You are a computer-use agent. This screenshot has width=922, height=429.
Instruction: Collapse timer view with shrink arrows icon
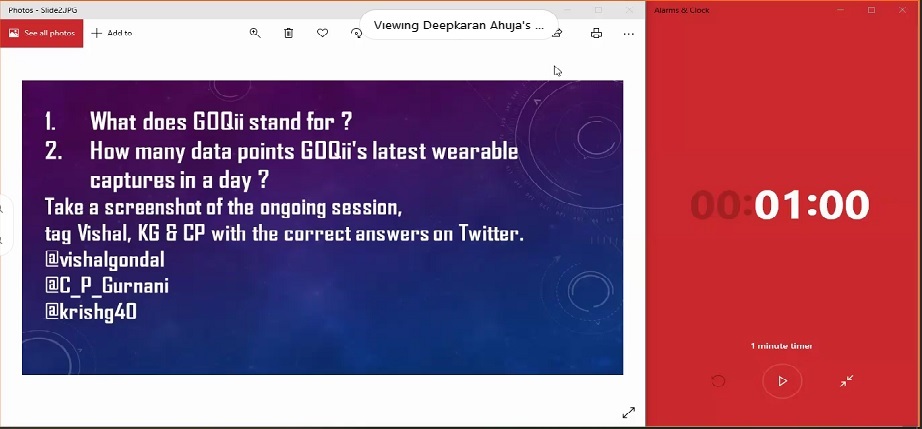[847, 381]
